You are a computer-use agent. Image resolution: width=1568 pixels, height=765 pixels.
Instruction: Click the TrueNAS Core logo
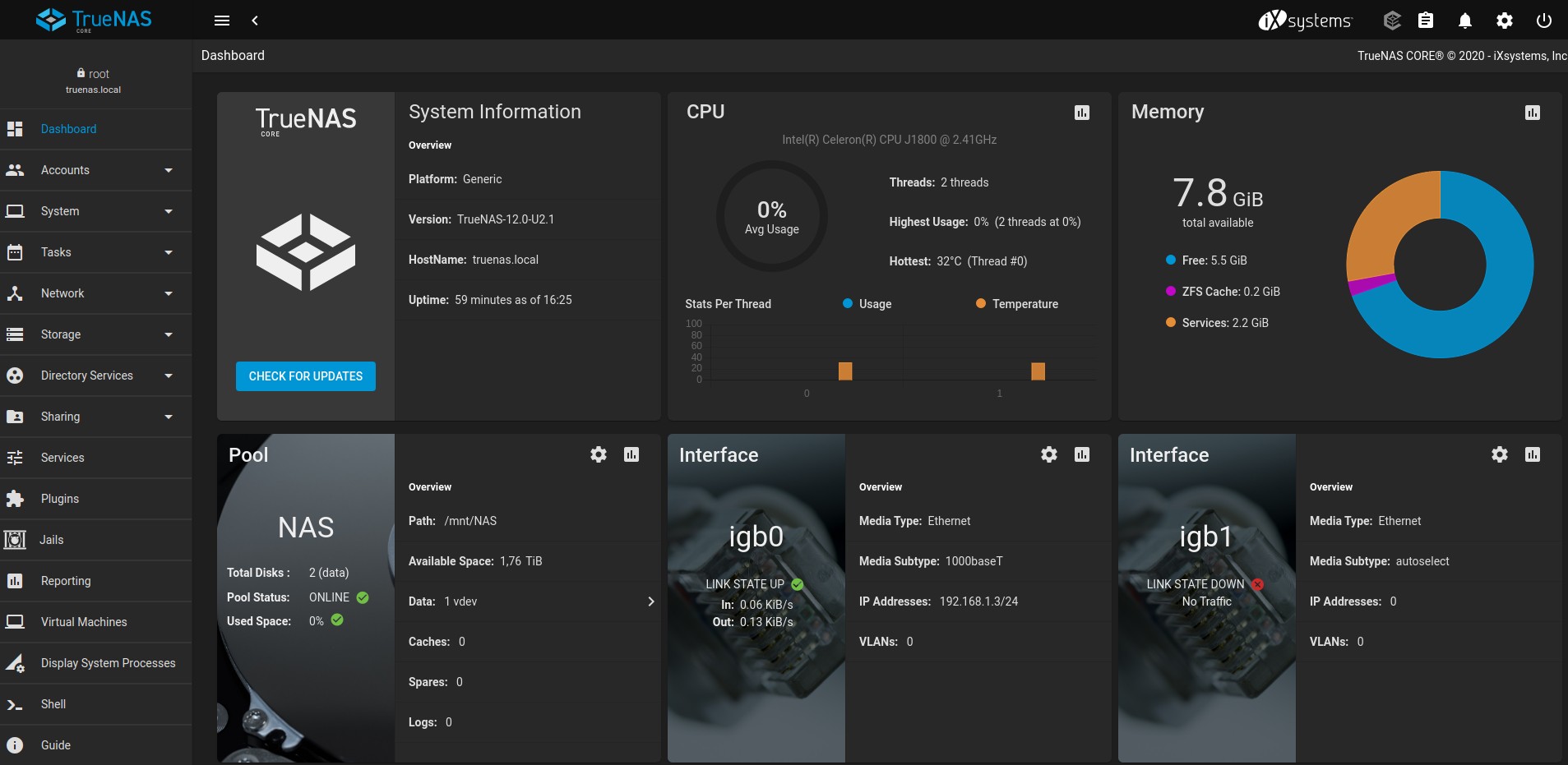tap(94, 20)
